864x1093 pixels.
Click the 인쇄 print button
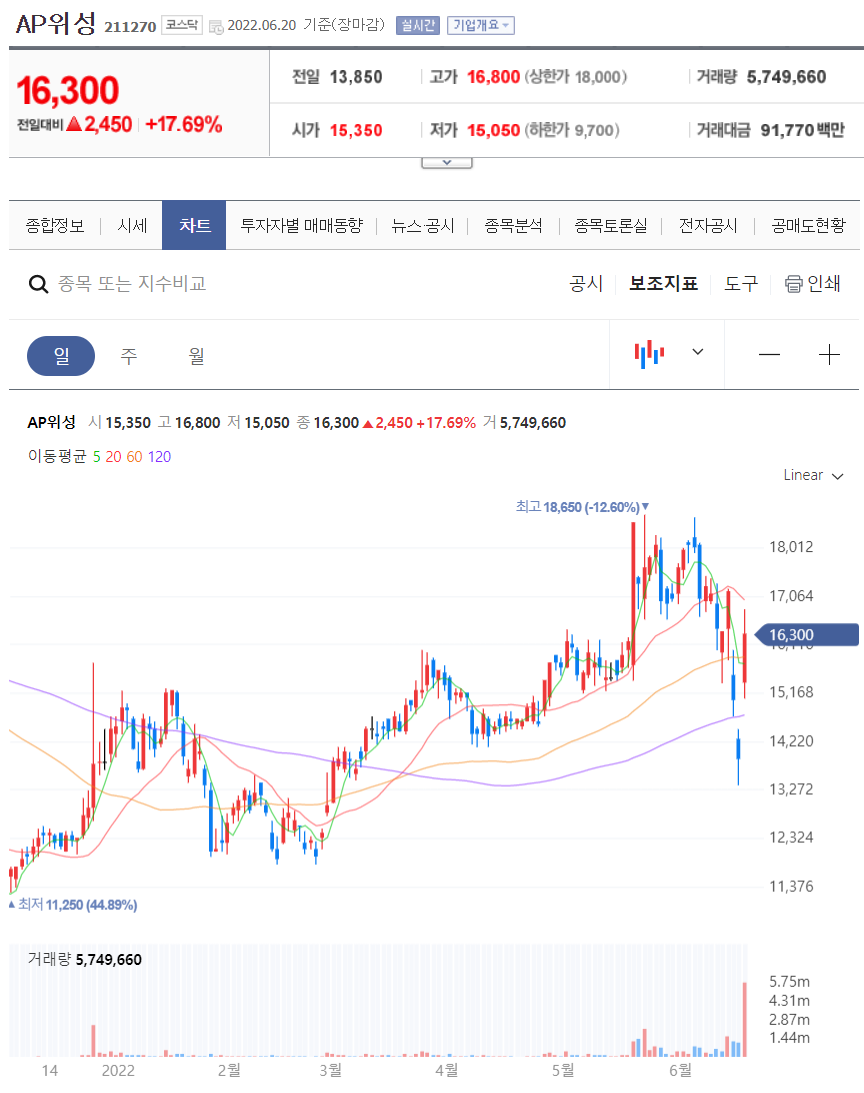tap(812, 284)
